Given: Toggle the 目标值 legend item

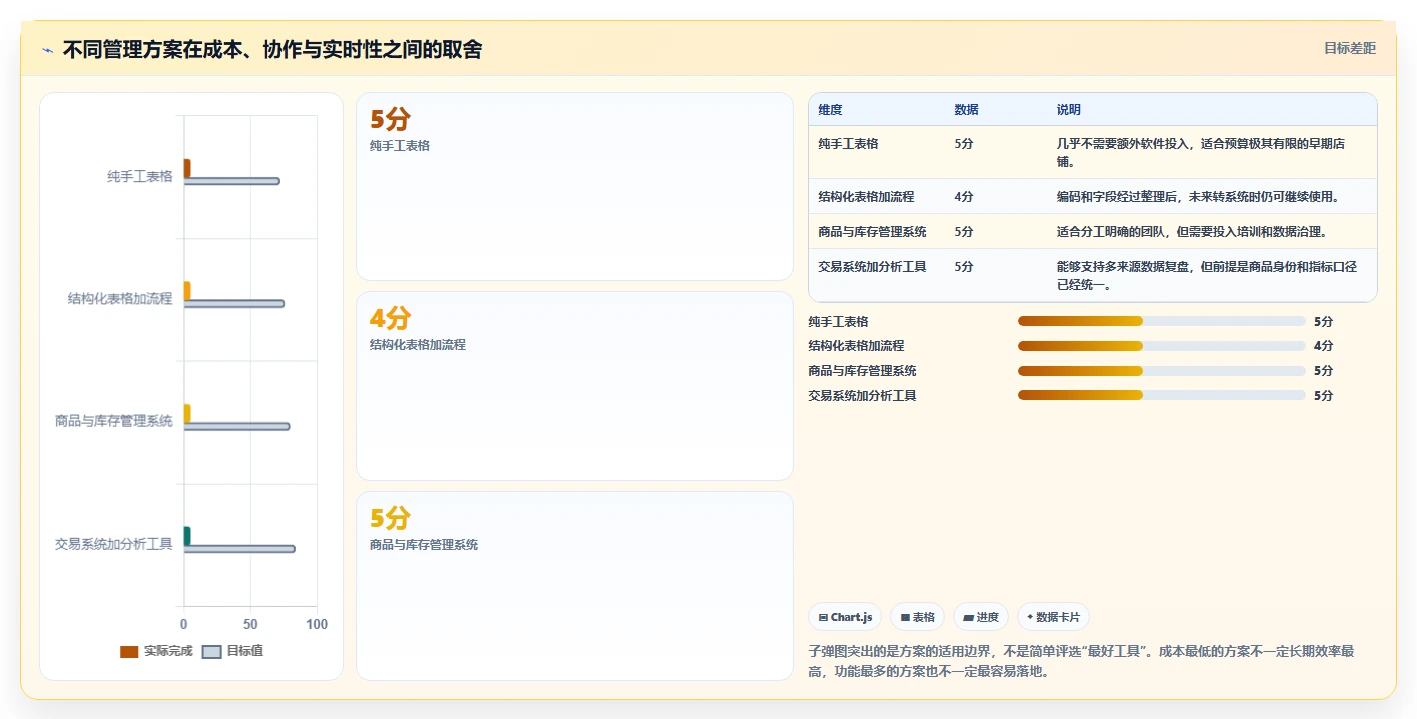Looking at the screenshot, I should click(233, 651).
